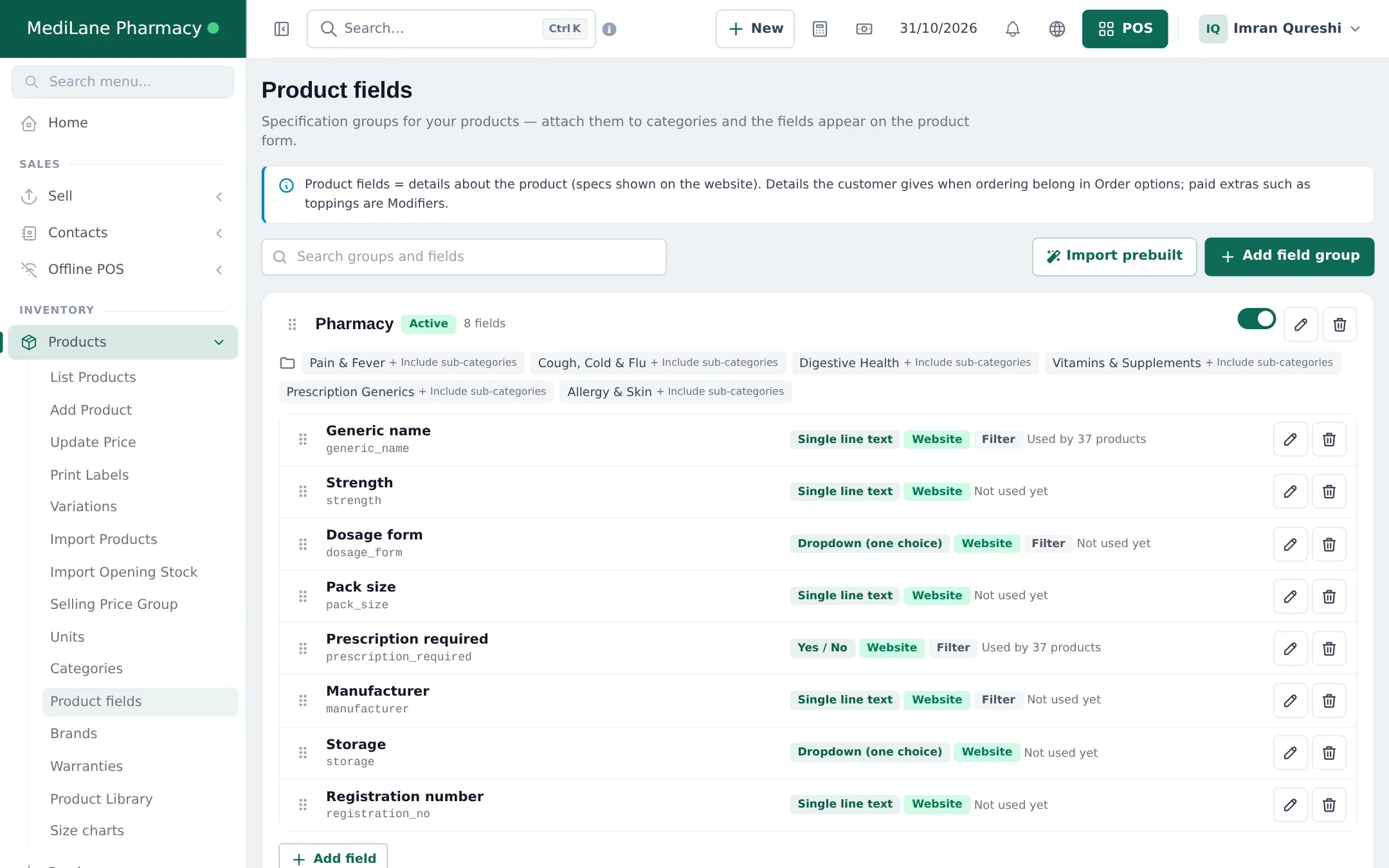Expand the Contacts menu
The image size is (1389, 868).
[x=123, y=233]
